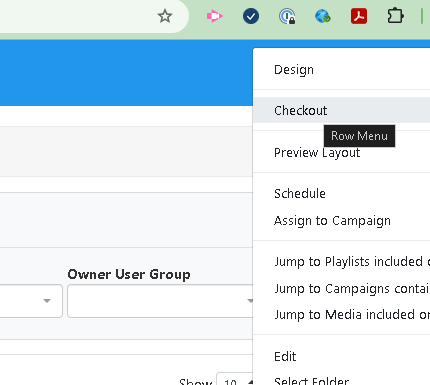The image size is (430, 385).
Task: Open the Extensions puzzle piece menu
Action: tap(395, 16)
